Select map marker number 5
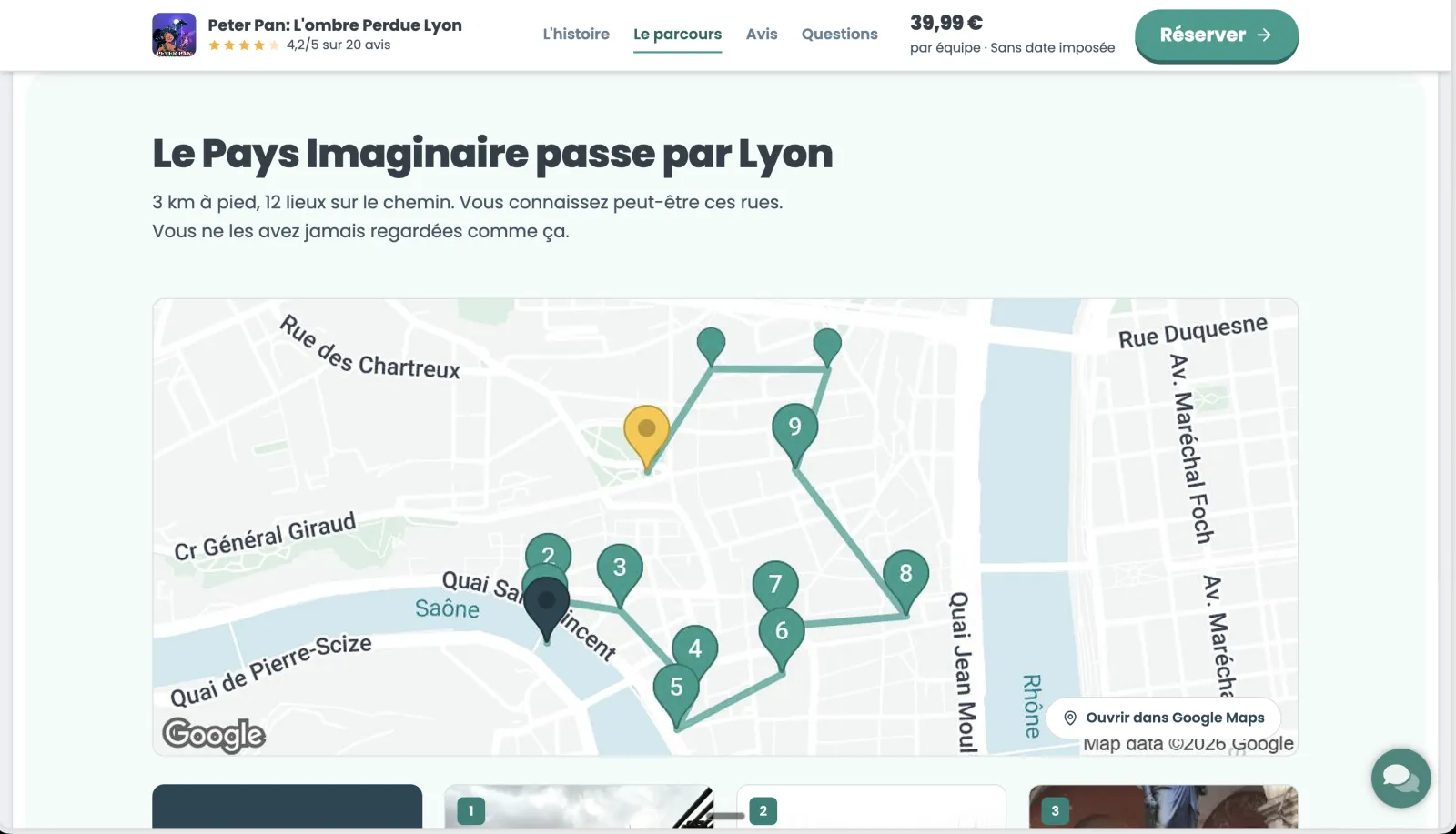This screenshot has width=1456, height=834. pos(677,696)
